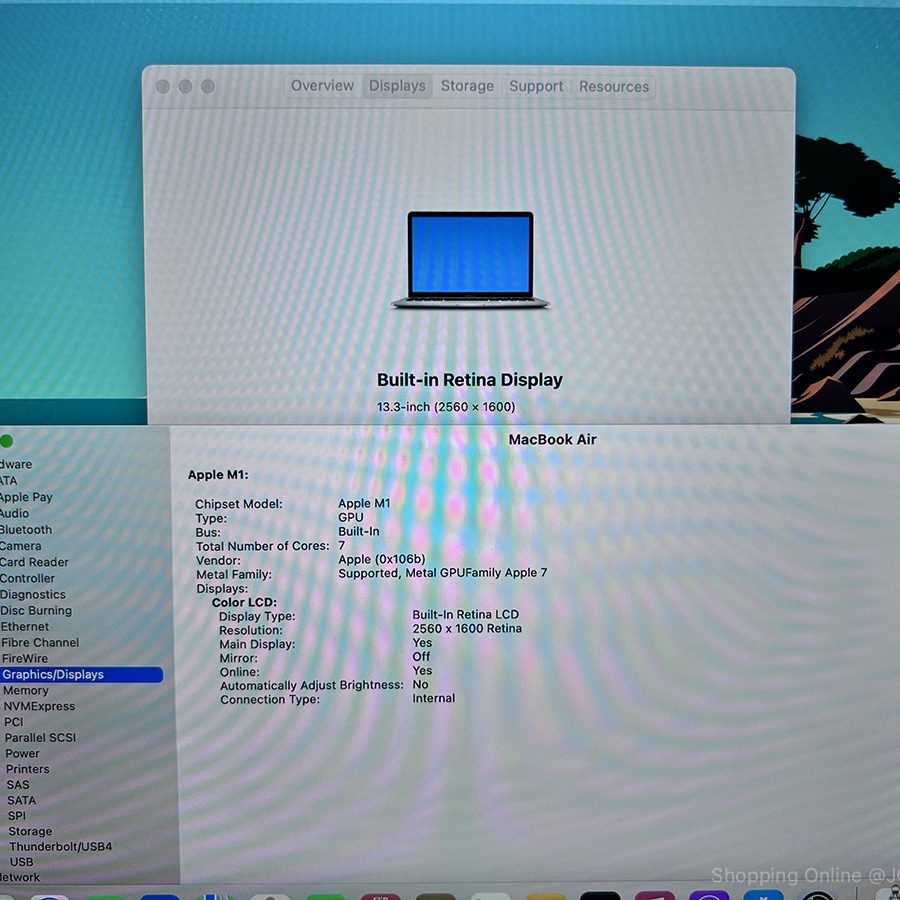Click the Bus value "Built-In"
The width and height of the screenshot is (900, 900).
pyautogui.click(x=359, y=531)
